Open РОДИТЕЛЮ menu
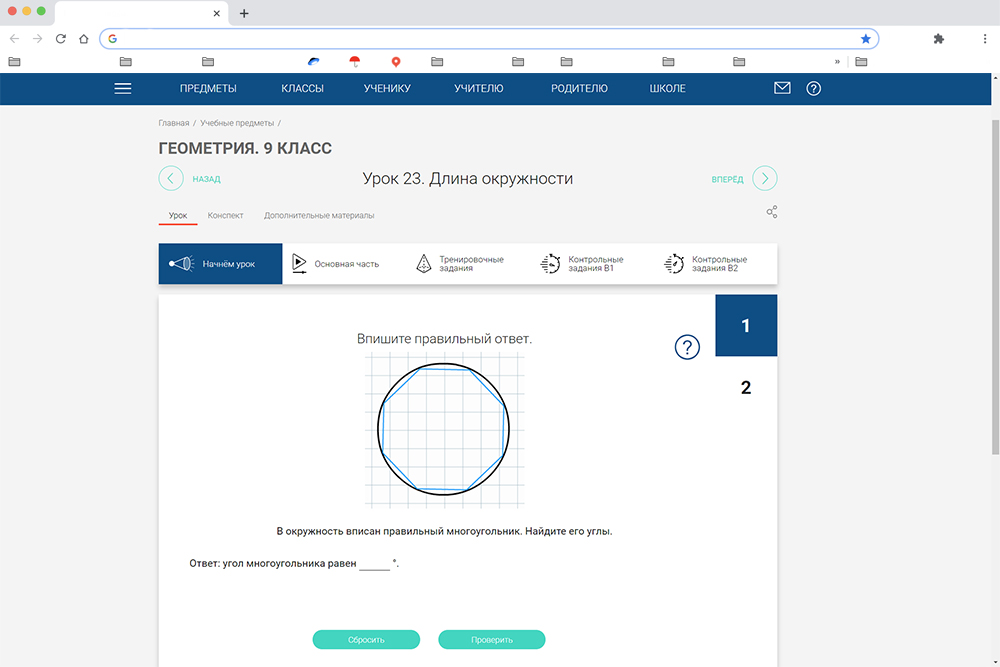1000x667 pixels. [x=579, y=89]
